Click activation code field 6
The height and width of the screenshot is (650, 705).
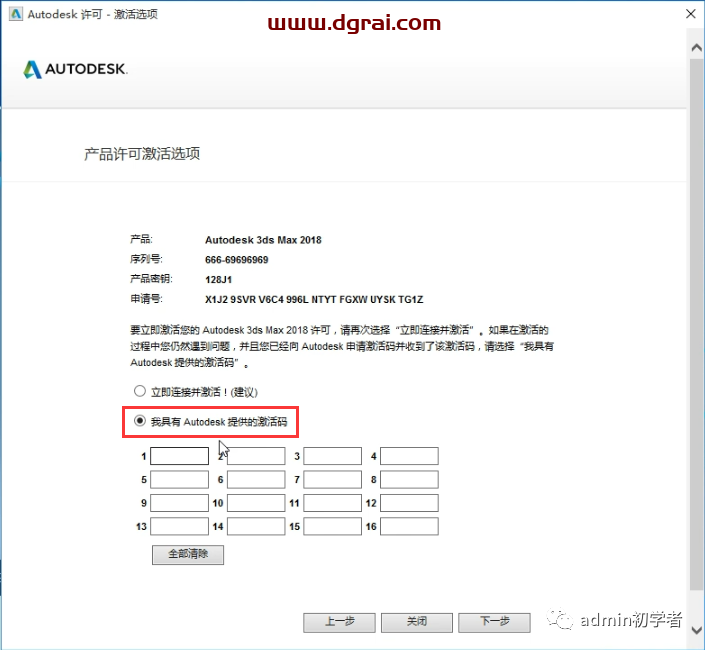[x=256, y=479]
